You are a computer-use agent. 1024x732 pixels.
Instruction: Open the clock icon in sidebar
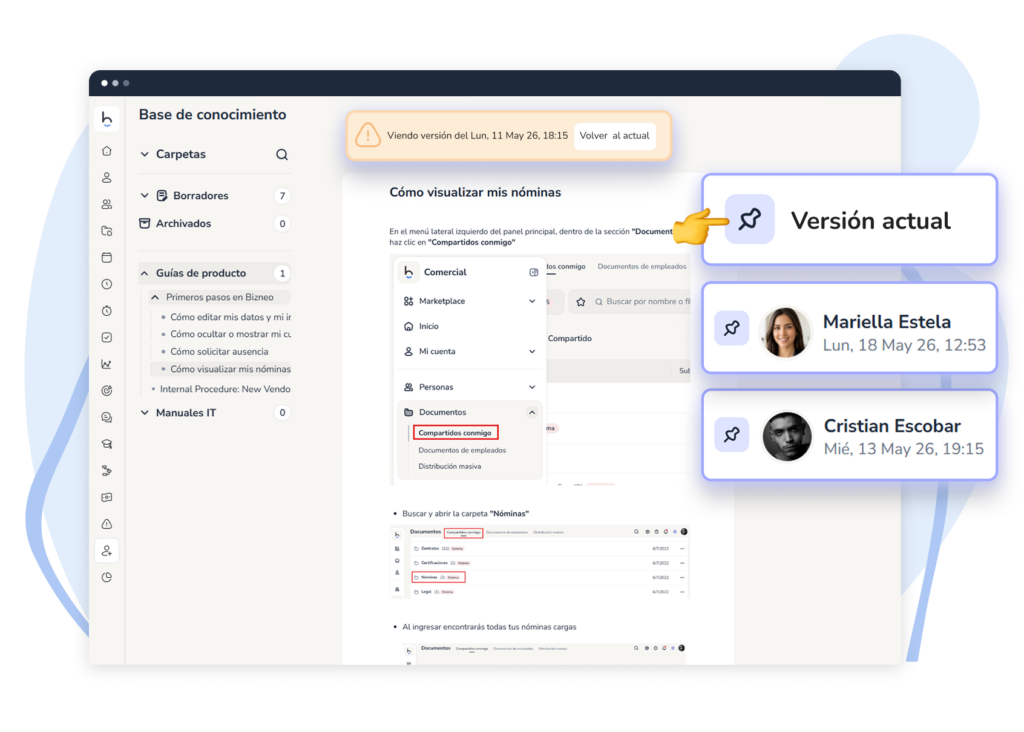coord(107,284)
